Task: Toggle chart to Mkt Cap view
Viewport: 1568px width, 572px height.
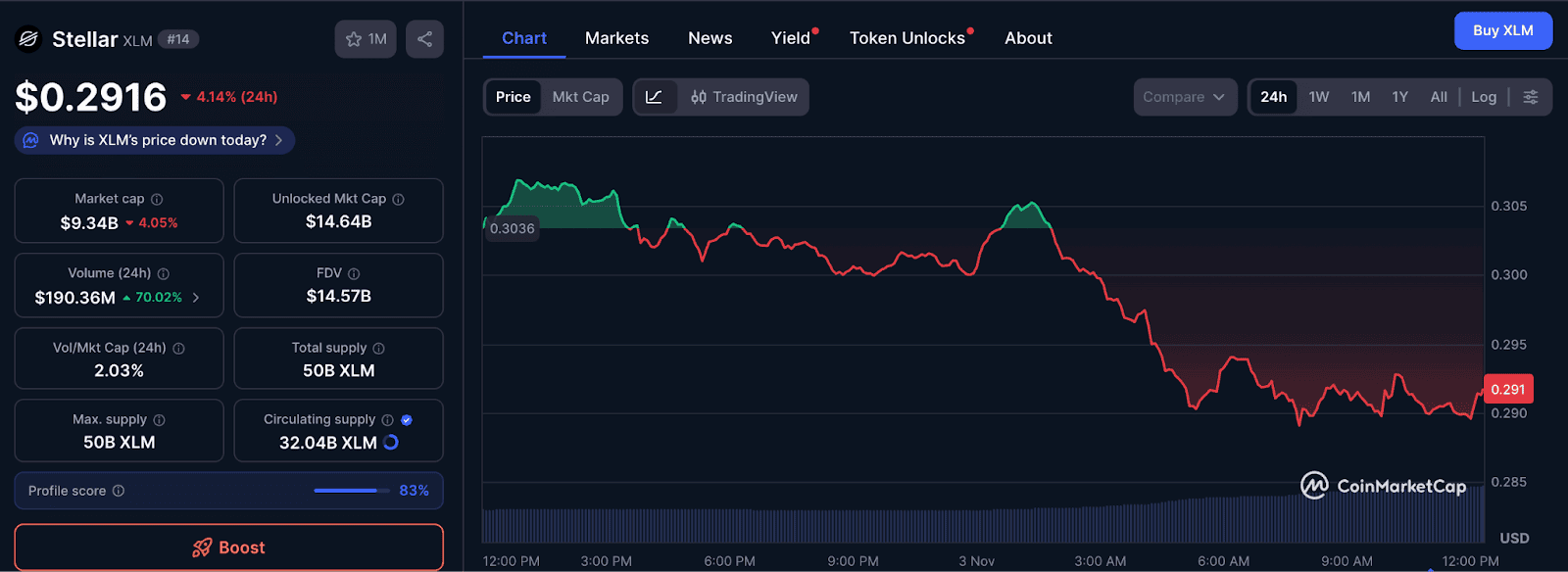Action: (x=580, y=97)
